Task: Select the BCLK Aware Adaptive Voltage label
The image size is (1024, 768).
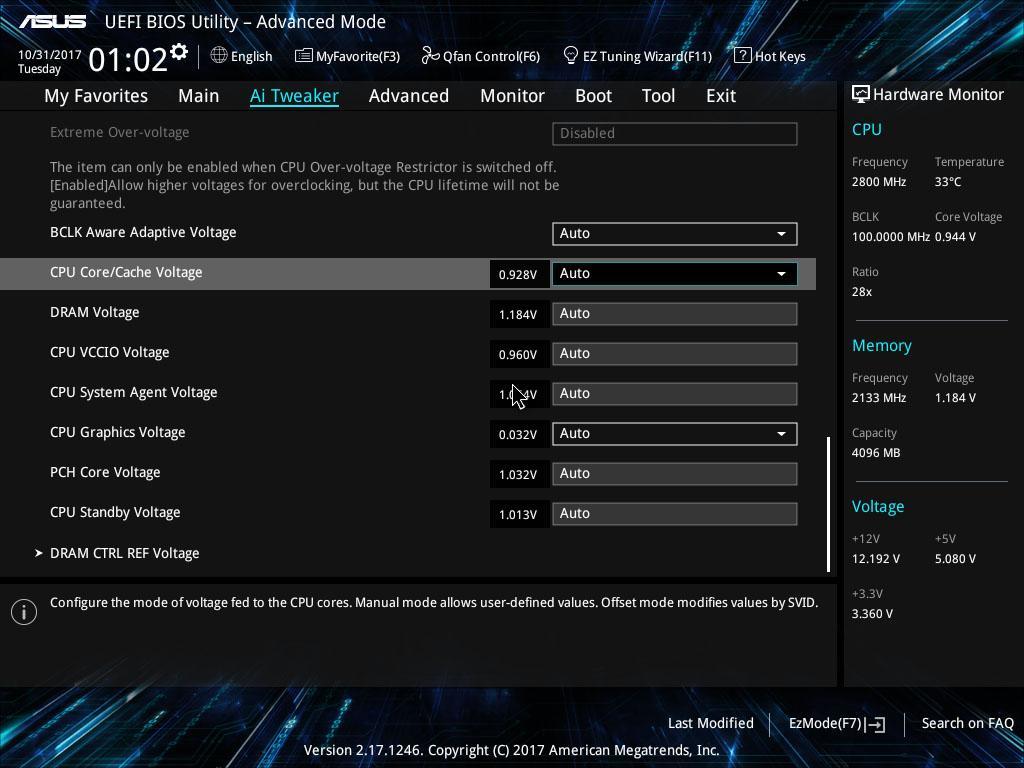Action: point(143,232)
